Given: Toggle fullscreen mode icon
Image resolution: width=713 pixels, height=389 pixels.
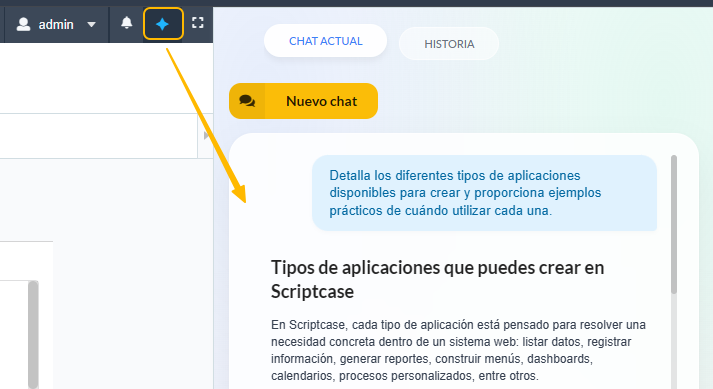Looking at the screenshot, I should [x=198, y=23].
